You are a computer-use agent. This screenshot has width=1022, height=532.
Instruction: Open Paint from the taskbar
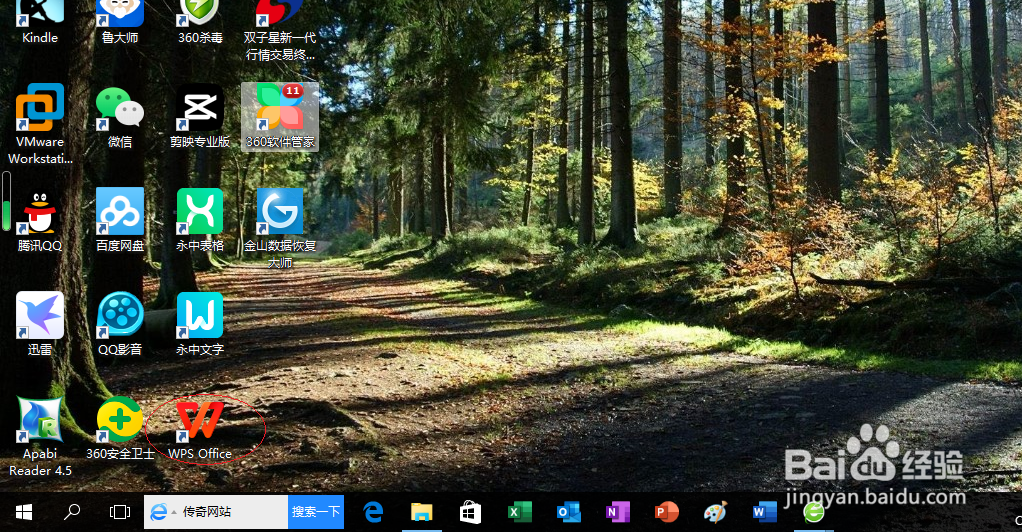pyautogui.click(x=715, y=512)
